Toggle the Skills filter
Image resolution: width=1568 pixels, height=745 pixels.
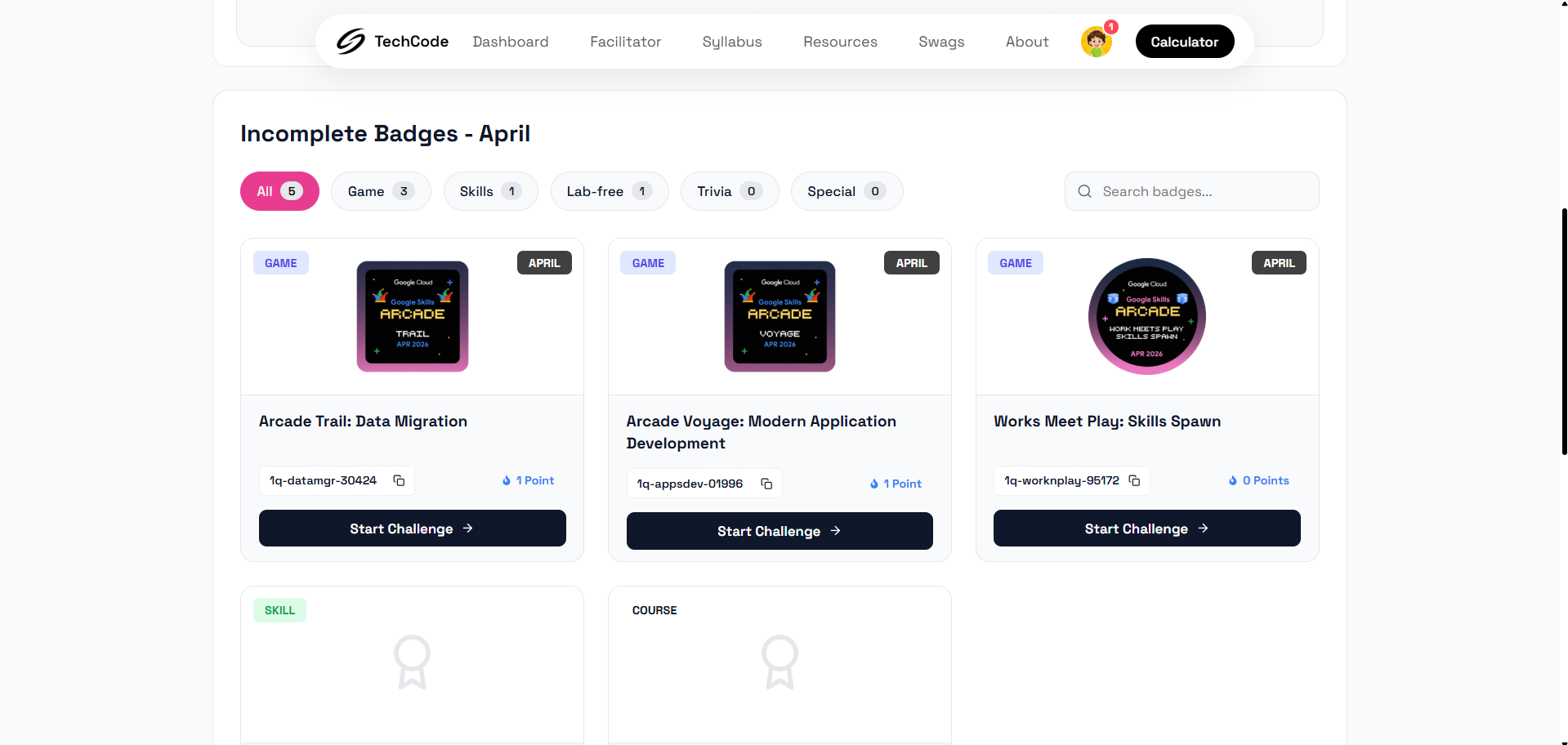click(490, 191)
